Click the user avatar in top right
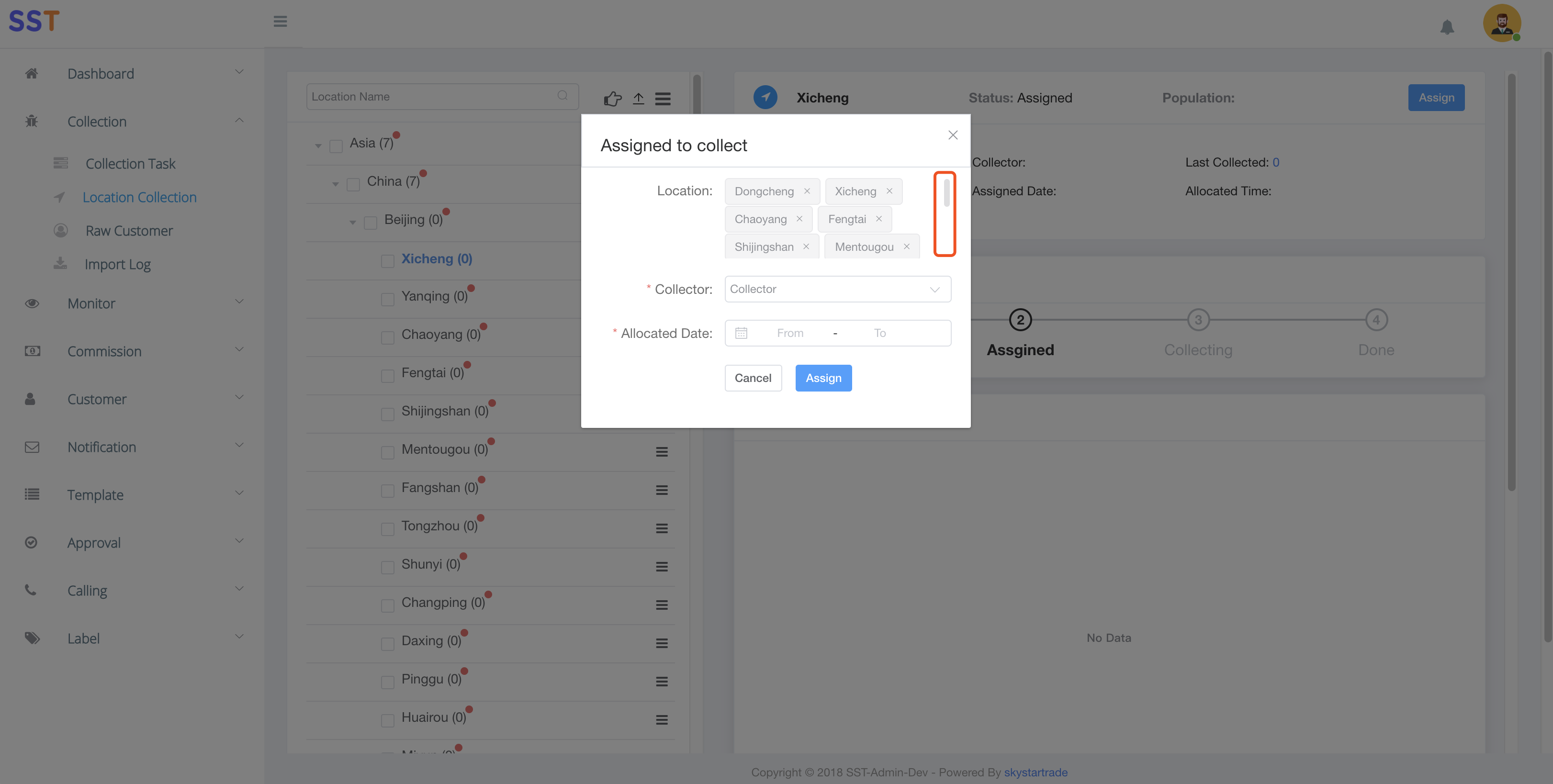 (x=1501, y=23)
